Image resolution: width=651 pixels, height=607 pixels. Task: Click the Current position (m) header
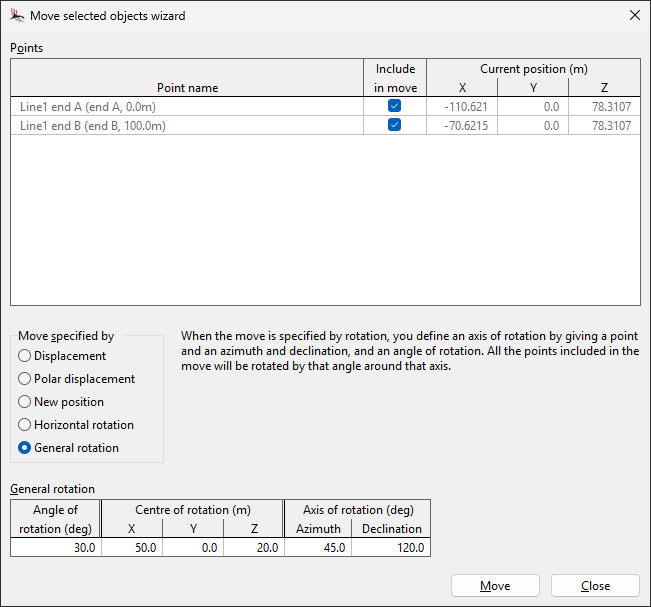(x=534, y=69)
